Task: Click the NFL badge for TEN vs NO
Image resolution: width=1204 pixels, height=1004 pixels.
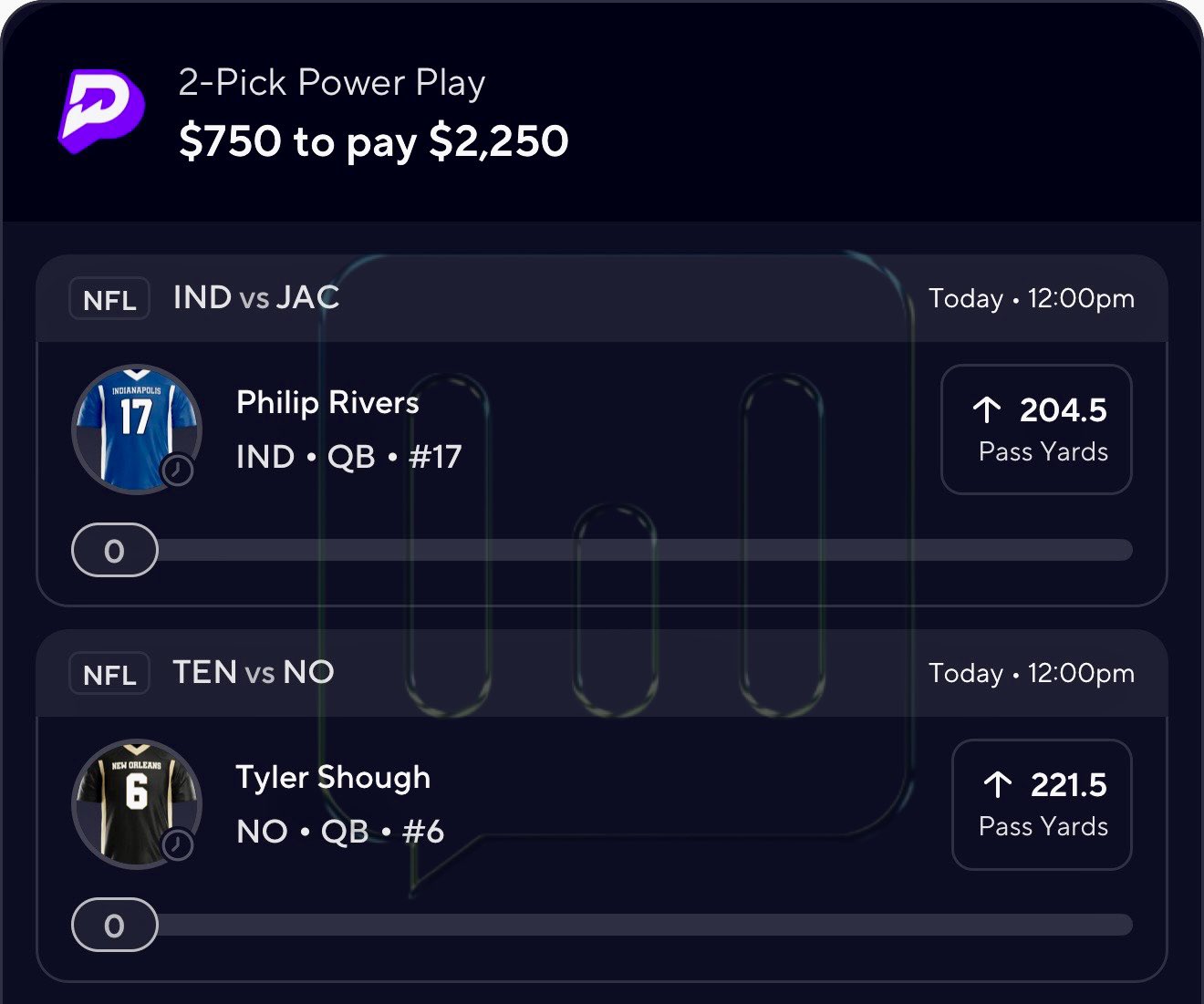Action: click(x=109, y=674)
